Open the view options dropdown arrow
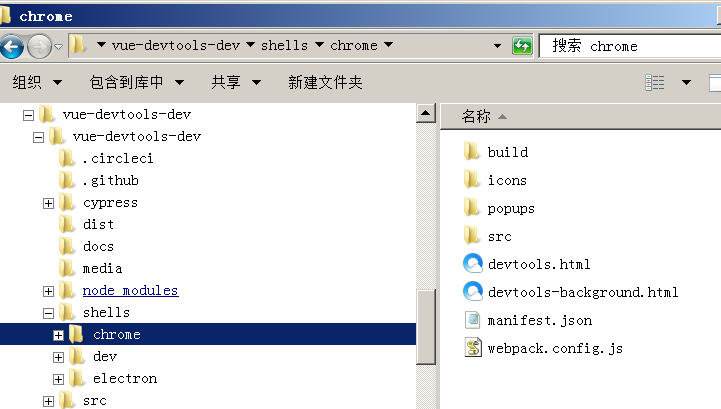Viewport: 721px width, 409px height. [686, 83]
